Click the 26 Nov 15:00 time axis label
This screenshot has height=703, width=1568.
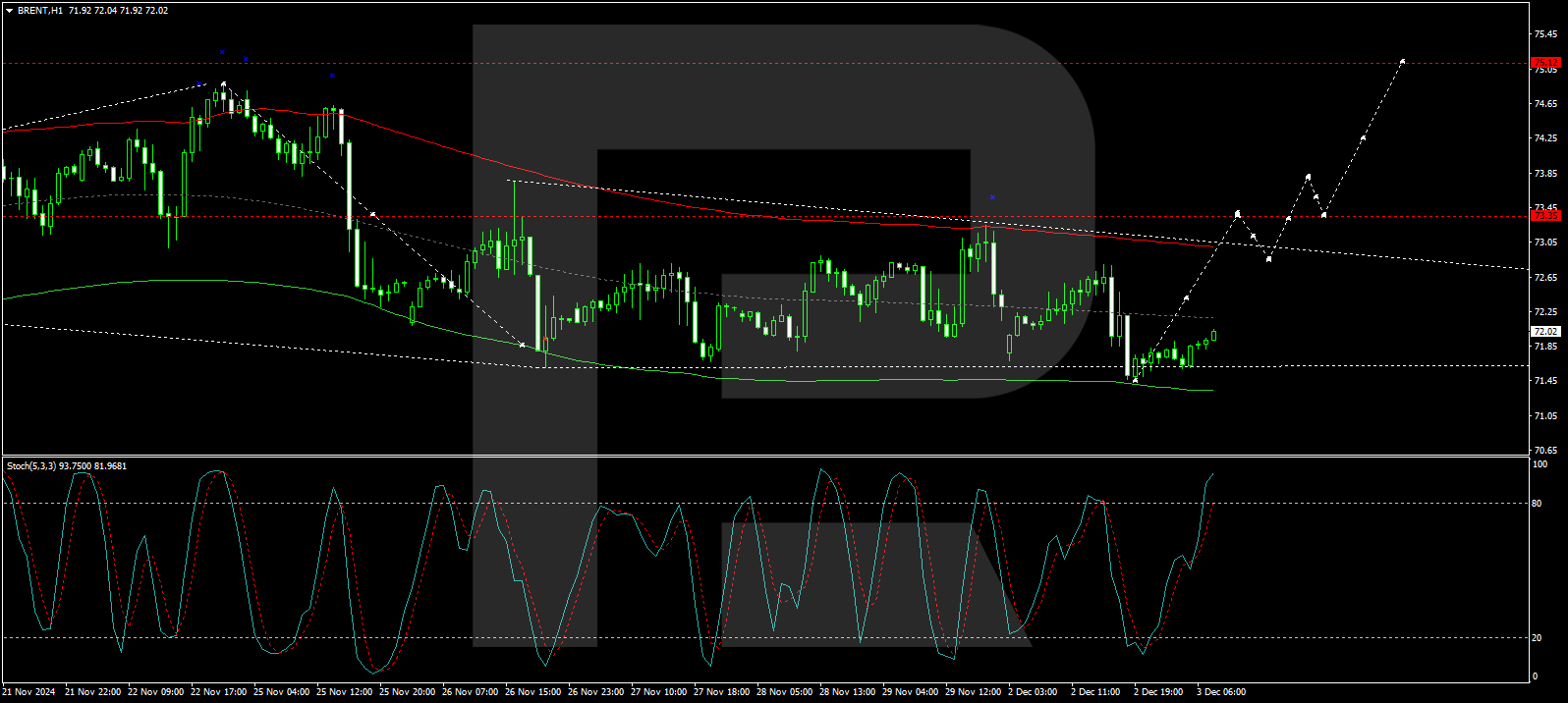(532, 692)
